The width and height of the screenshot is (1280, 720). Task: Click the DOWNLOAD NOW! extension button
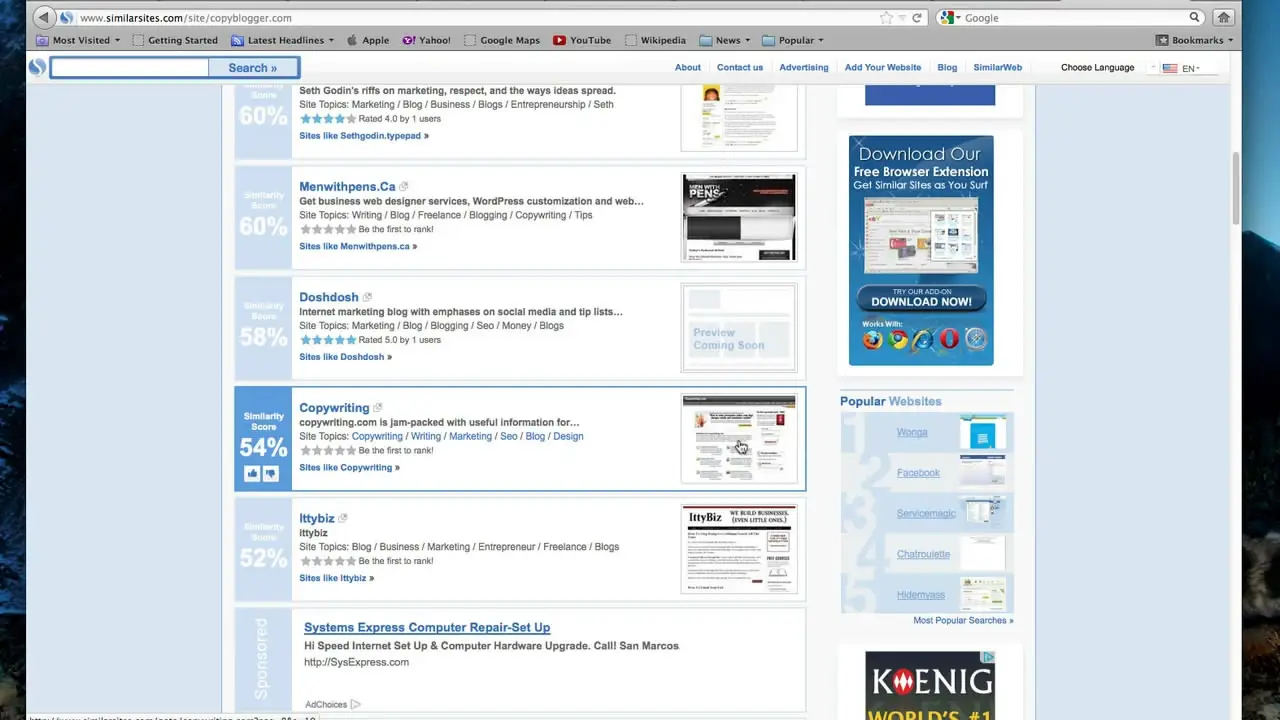[x=921, y=299]
